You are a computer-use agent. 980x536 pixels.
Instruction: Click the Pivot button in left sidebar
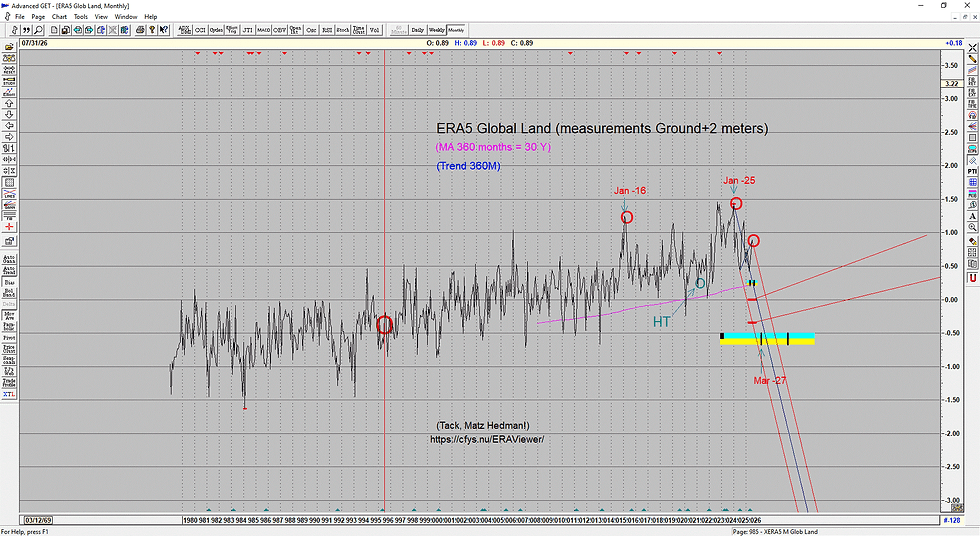click(9, 338)
